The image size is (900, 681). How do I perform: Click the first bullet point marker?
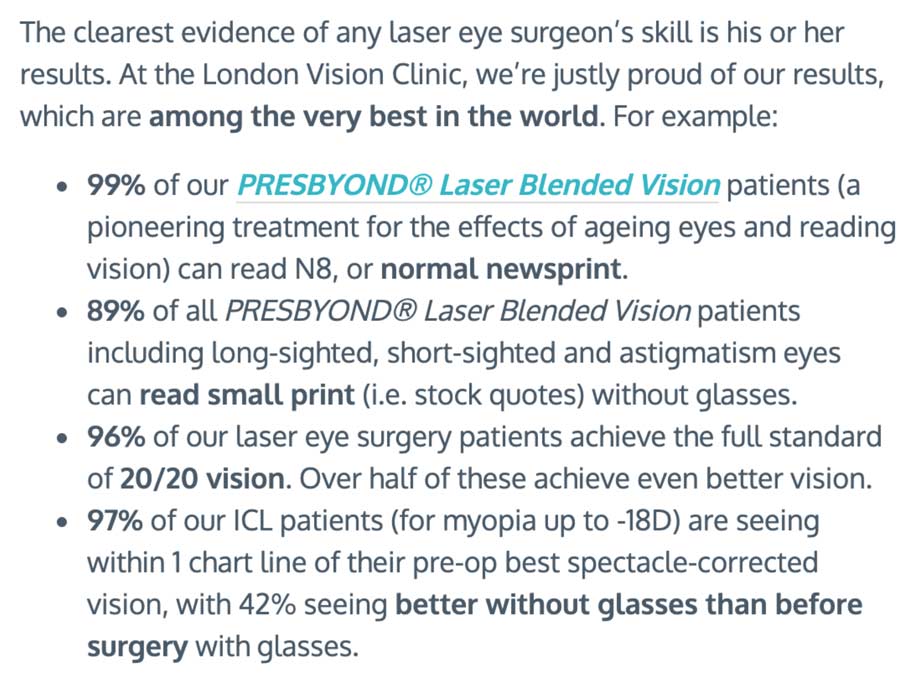coord(64,187)
